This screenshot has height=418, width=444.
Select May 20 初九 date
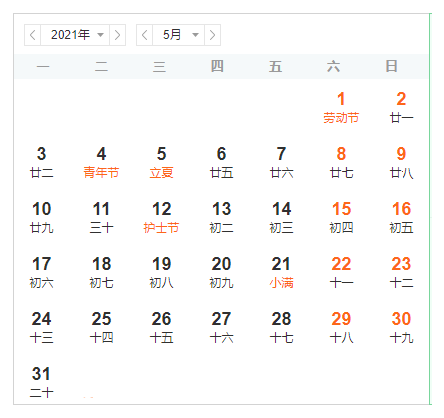[221, 272]
